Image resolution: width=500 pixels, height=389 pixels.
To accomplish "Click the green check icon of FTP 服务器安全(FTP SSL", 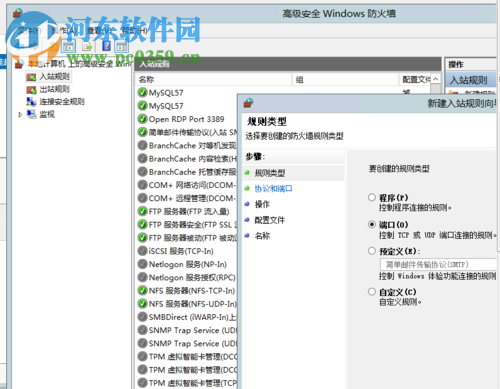I will pos(142,224).
